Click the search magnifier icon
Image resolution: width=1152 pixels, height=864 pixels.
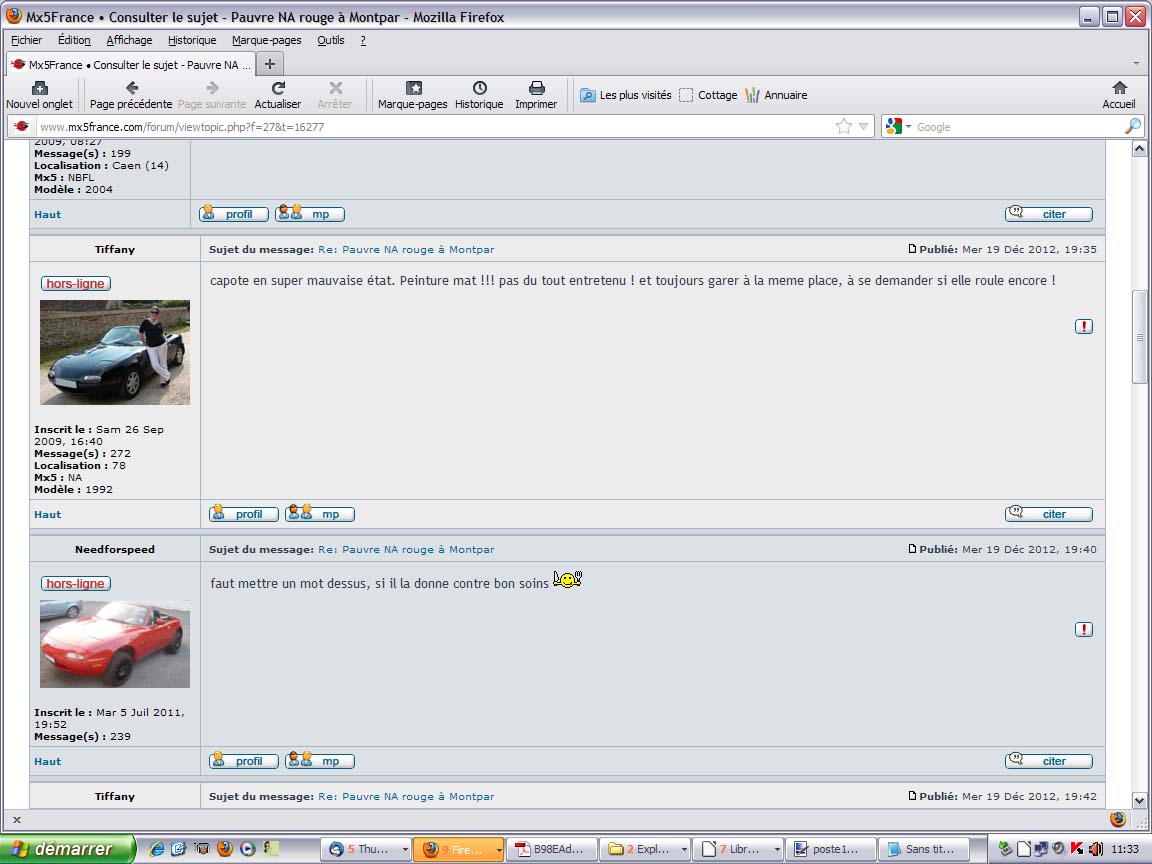pos(1133,126)
